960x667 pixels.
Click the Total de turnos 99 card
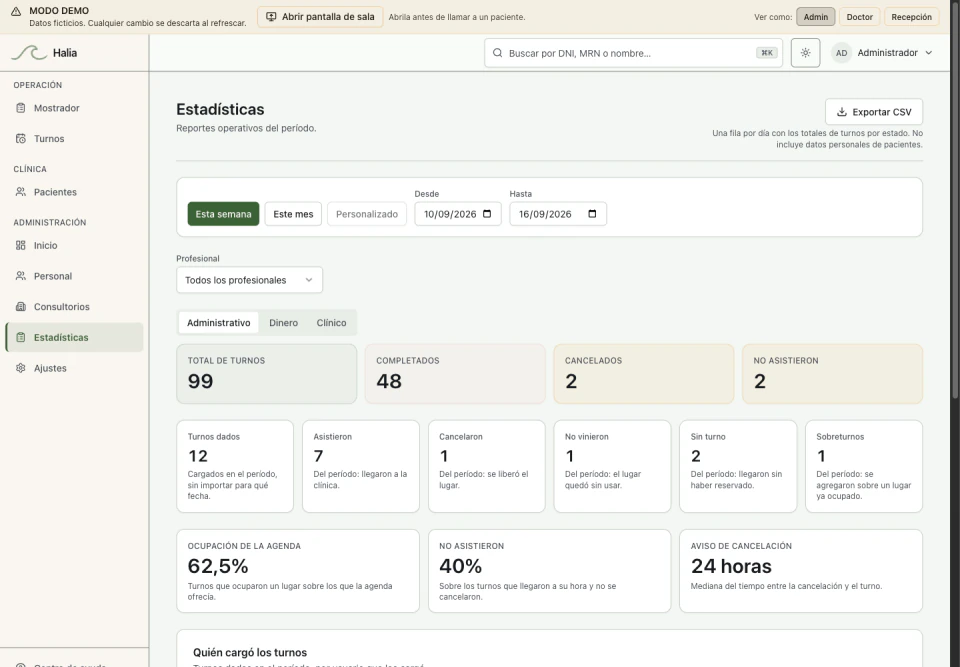click(266, 374)
